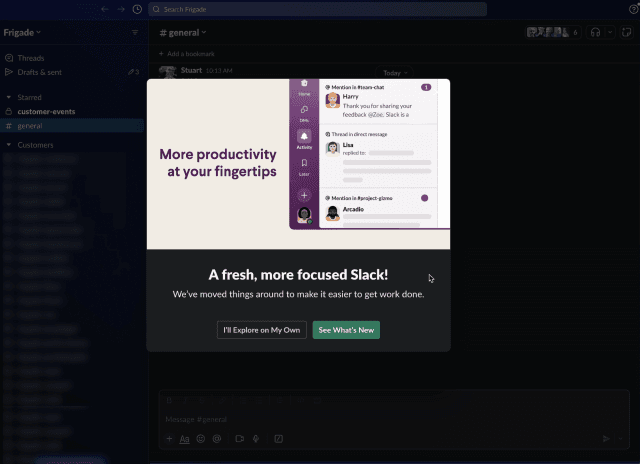Open the #general channel details dropdown
The width and height of the screenshot is (640, 464).
[183, 33]
